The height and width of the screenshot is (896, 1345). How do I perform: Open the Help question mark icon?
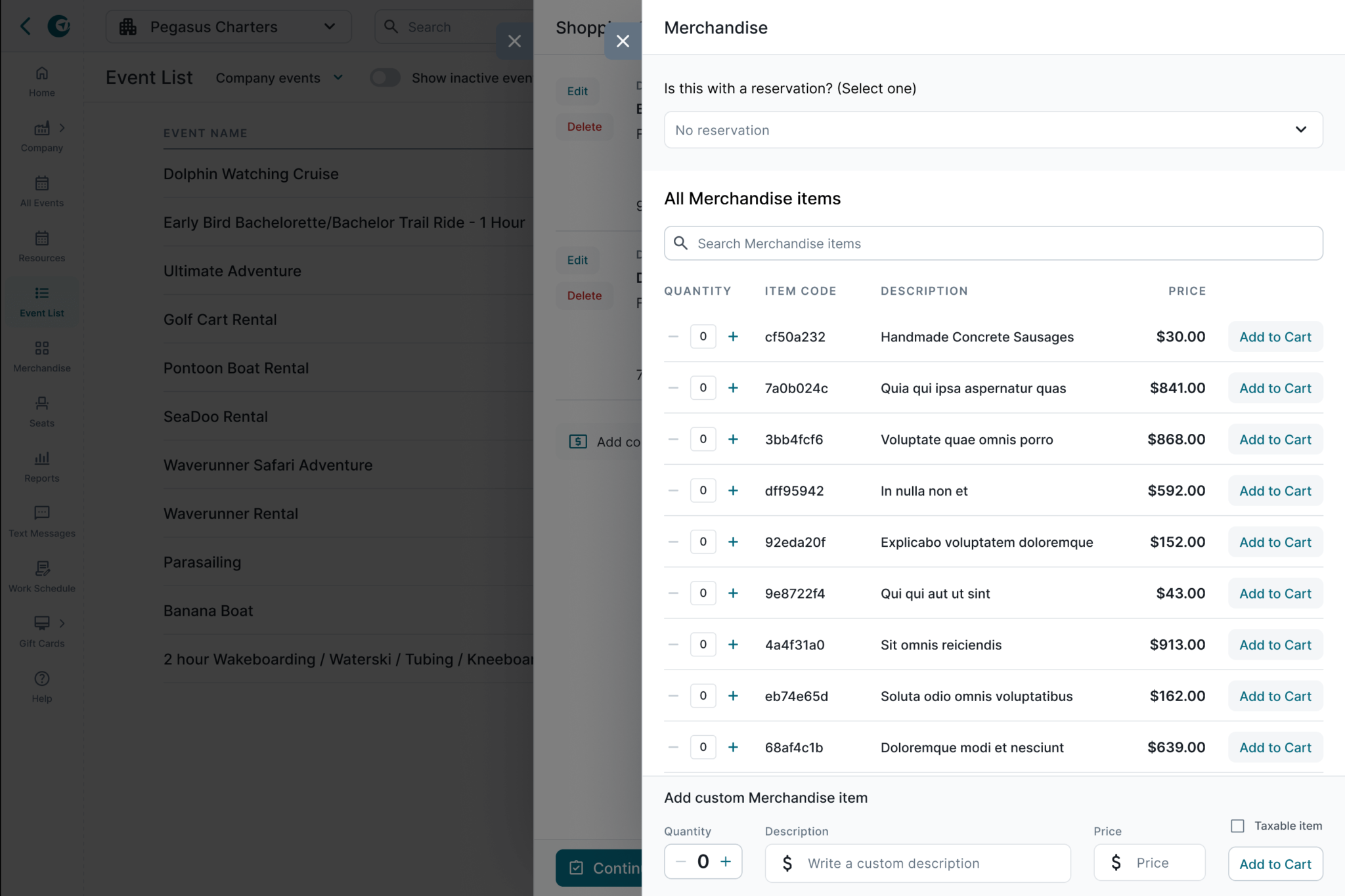coord(41,679)
